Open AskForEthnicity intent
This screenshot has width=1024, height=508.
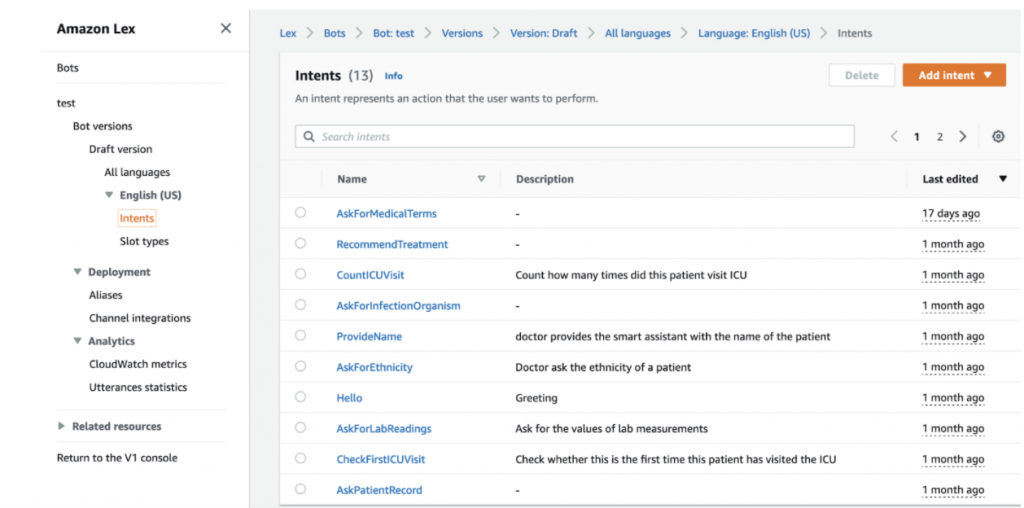pos(375,367)
